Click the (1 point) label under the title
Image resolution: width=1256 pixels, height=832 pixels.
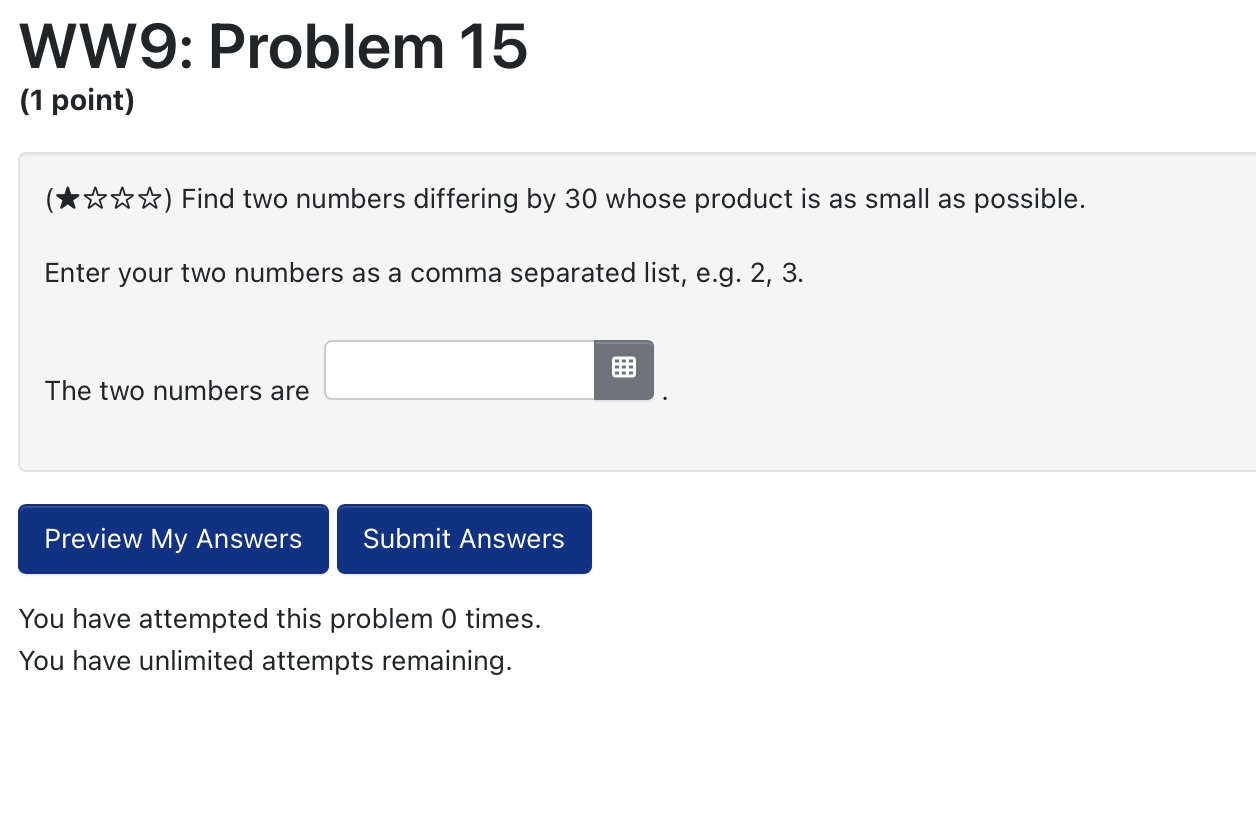point(76,100)
